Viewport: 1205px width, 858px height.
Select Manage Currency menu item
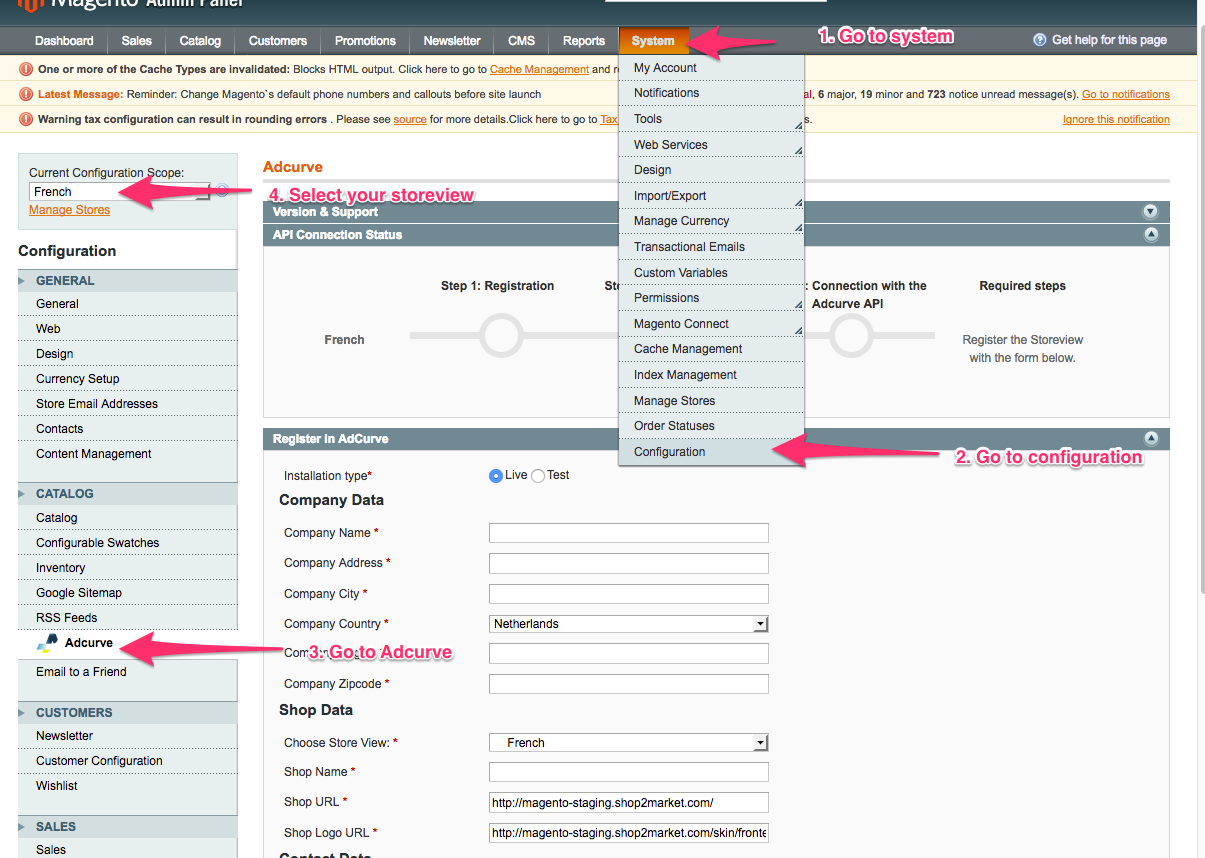coord(711,221)
